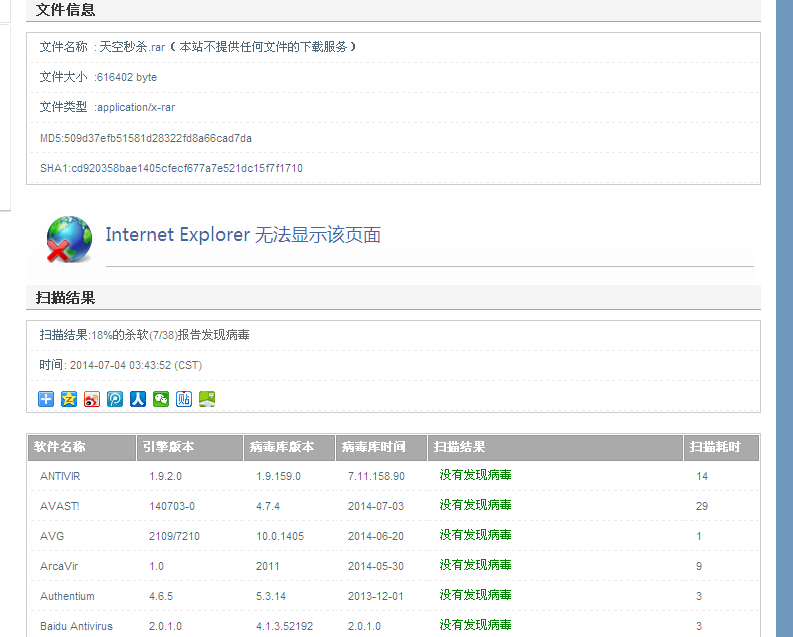Image resolution: width=793 pixels, height=637 pixels.
Task: Select the 扫描耗时 column header
Action: (714, 447)
